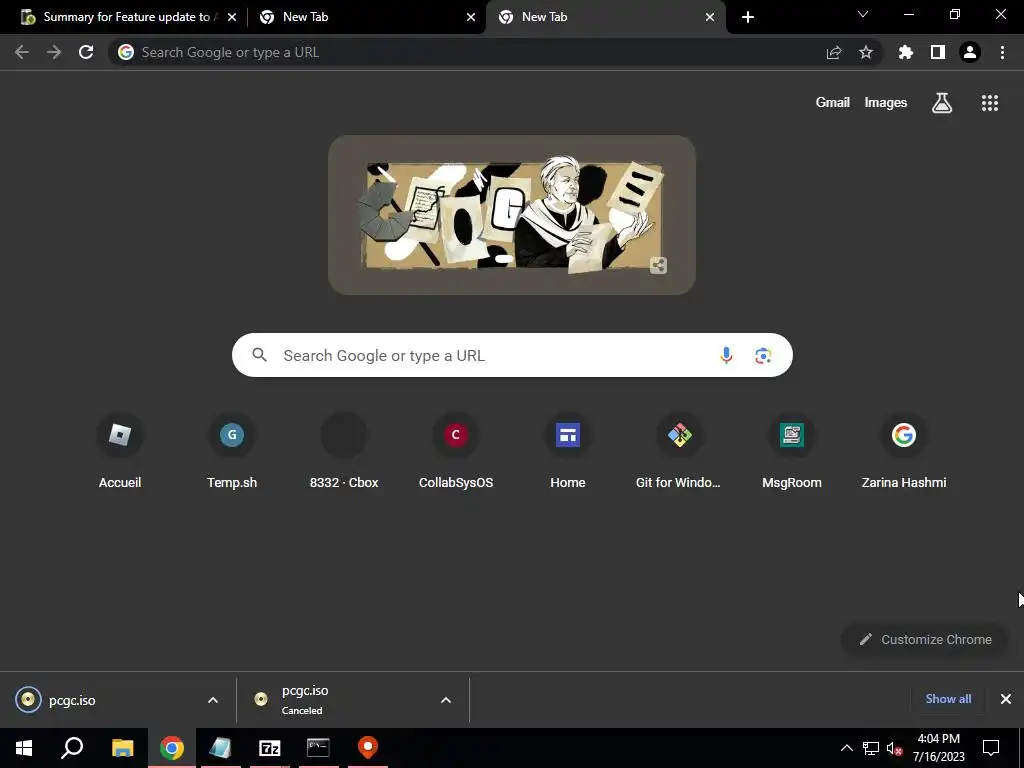Open Windows taskbar search
Image resolution: width=1024 pixels, height=768 pixels.
click(x=72, y=748)
